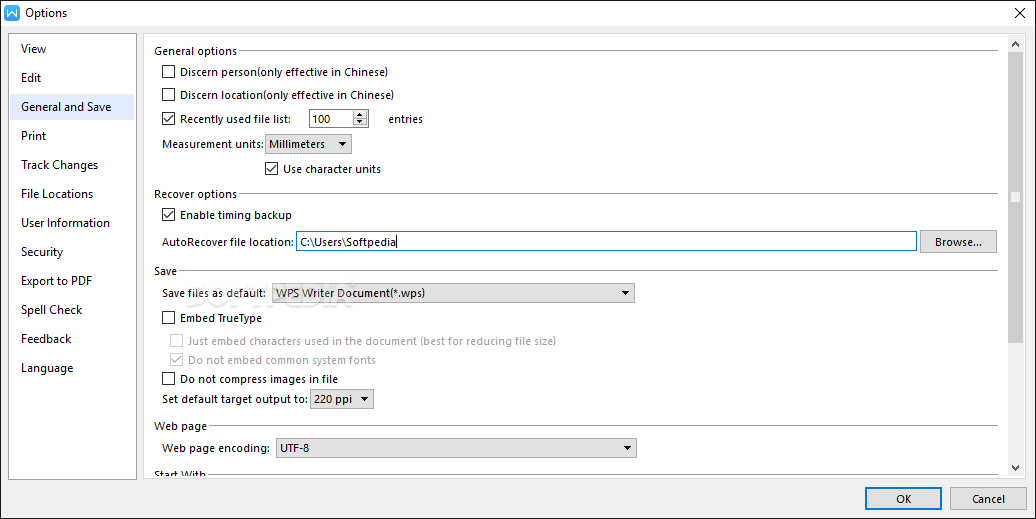
Task: Open default target output 220 ppi dropdown
Action: click(342, 399)
